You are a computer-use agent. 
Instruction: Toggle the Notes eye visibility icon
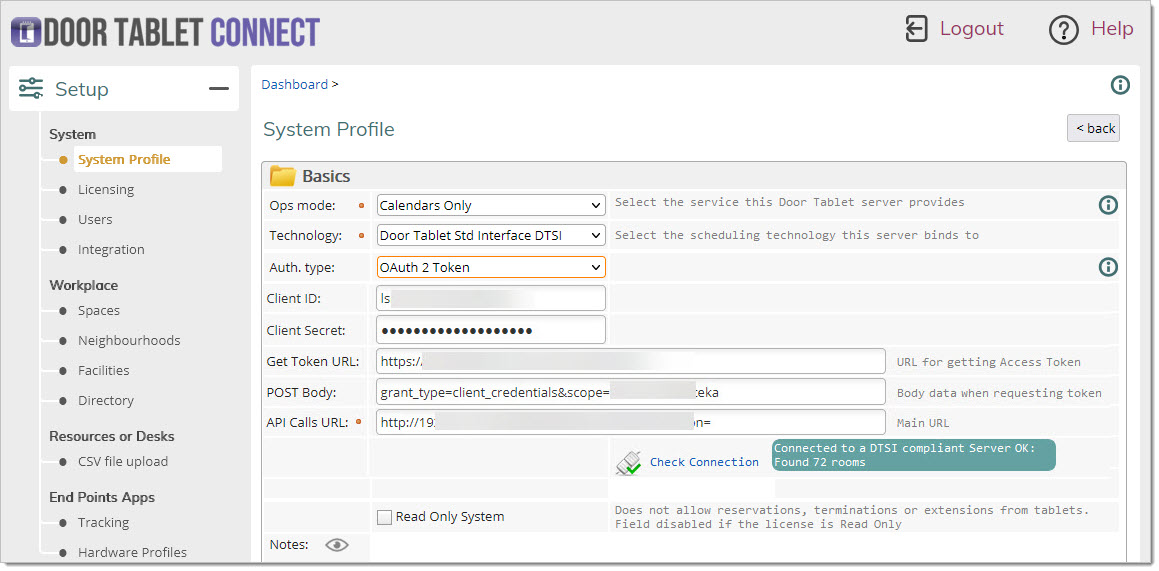click(336, 545)
